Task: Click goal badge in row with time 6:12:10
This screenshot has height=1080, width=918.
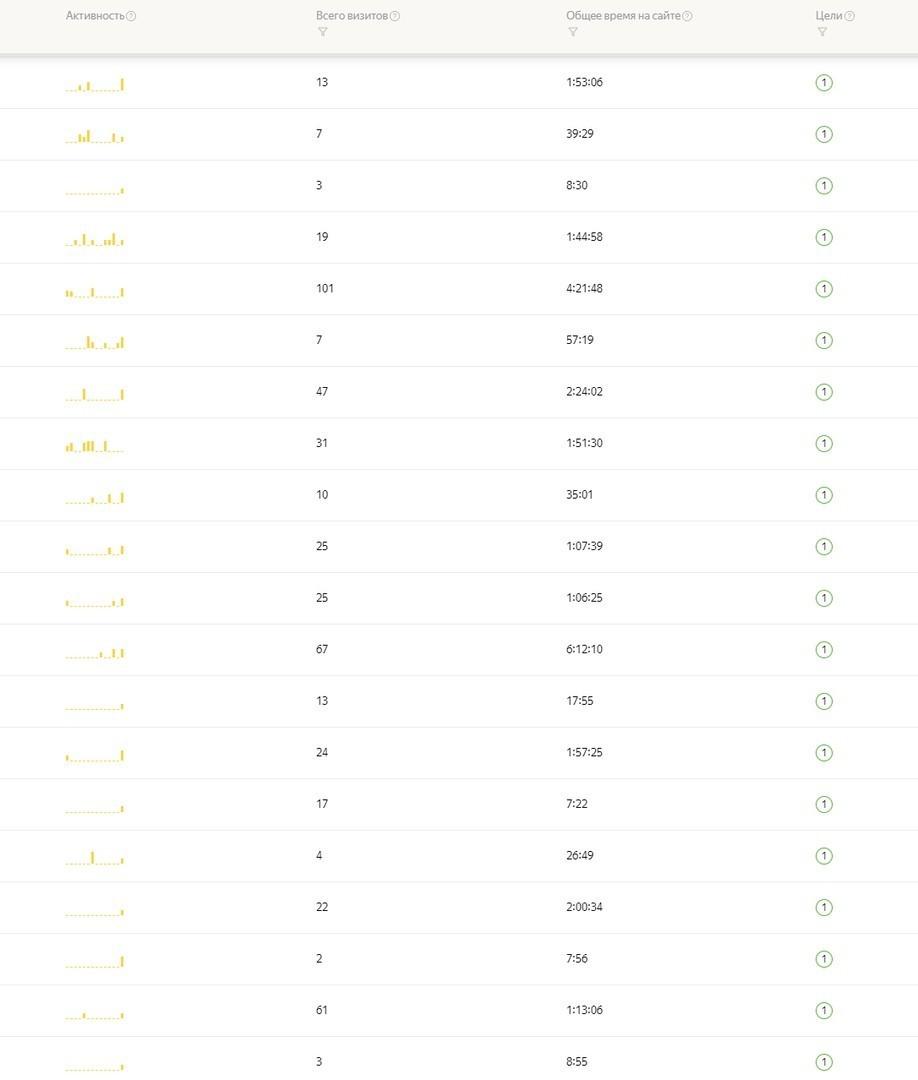Action: [824, 650]
